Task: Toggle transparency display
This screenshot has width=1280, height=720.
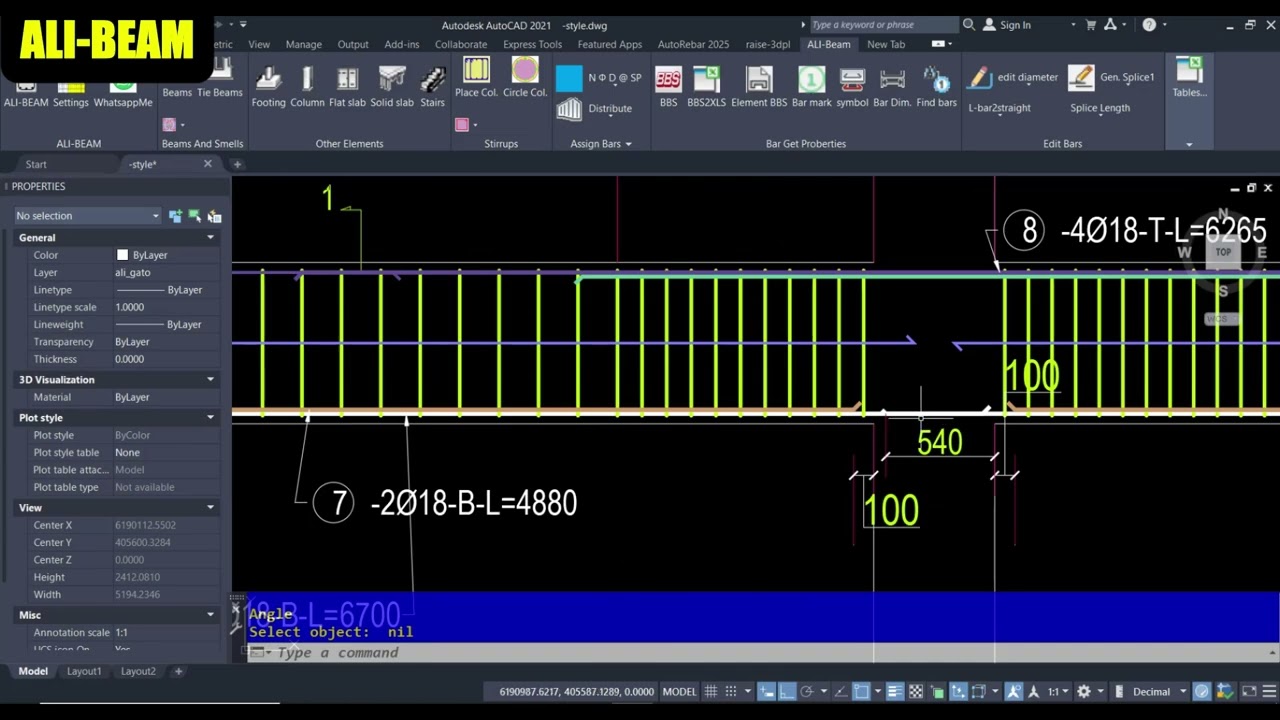Action: (916, 691)
